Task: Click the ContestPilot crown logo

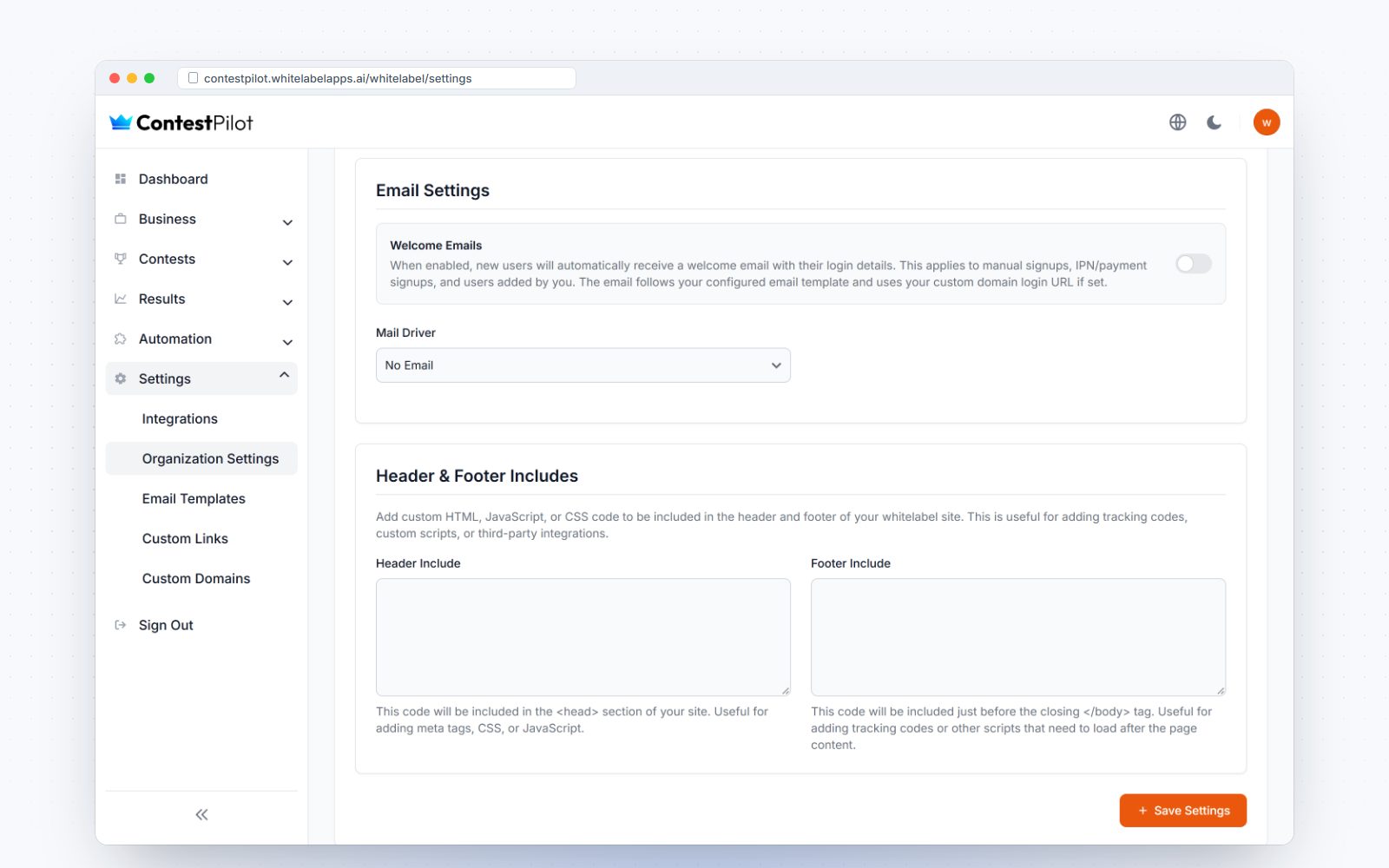Action: coord(121,122)
